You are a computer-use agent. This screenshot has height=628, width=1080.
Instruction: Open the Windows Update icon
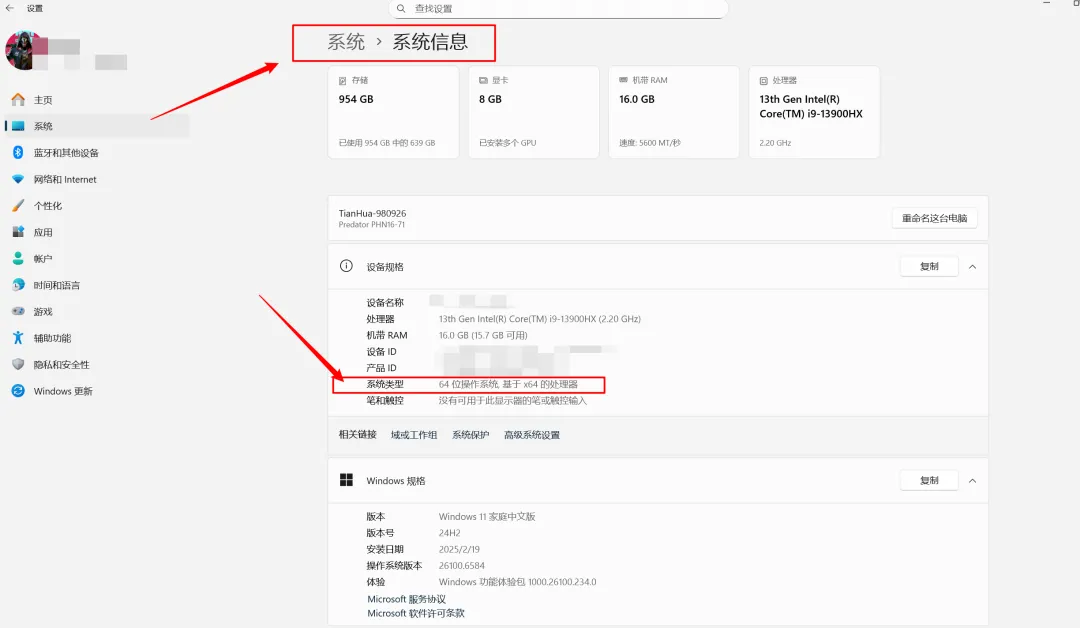pyautogui.click(x=18, y=390)
